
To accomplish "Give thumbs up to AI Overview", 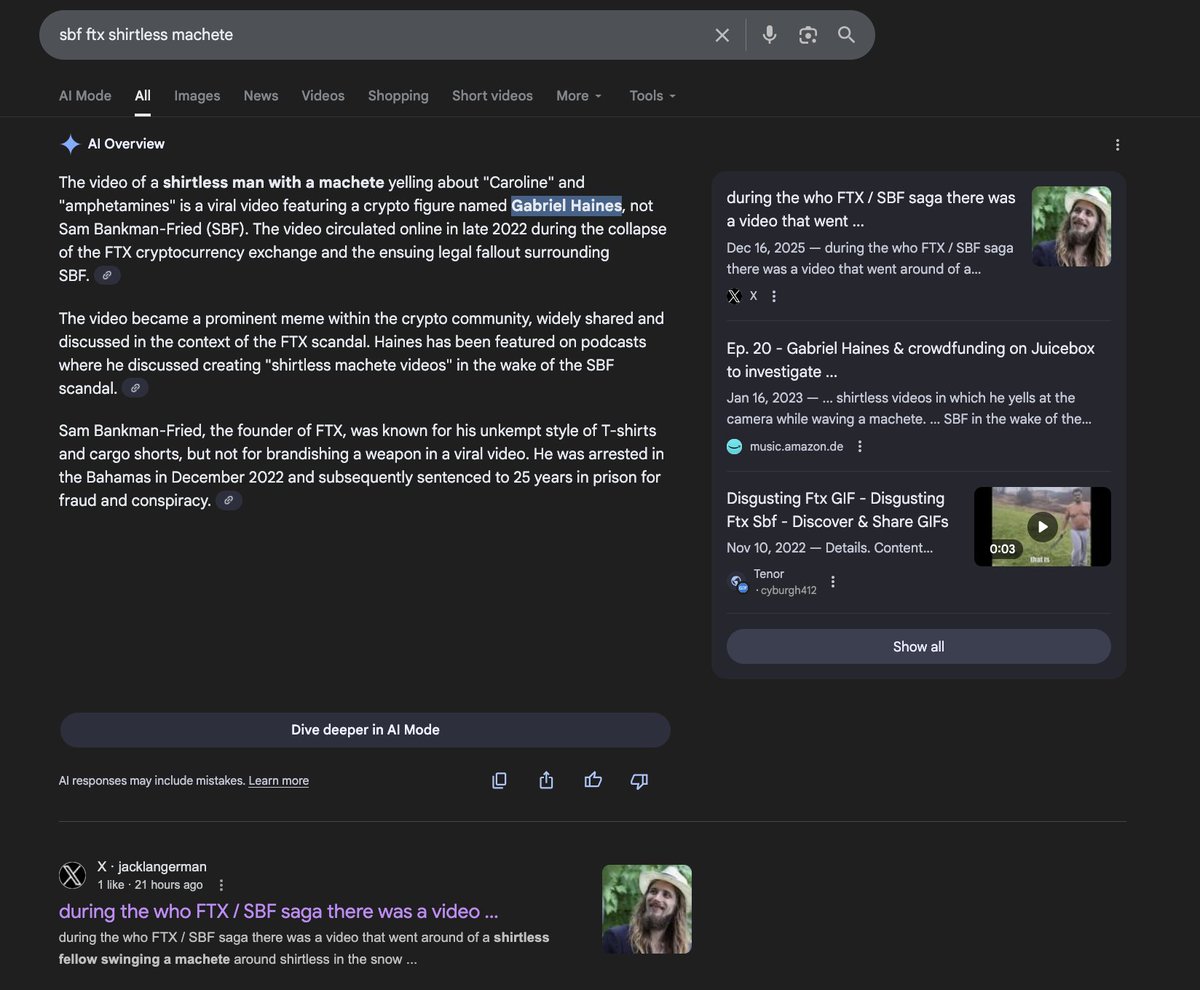I will pos(593,780).
